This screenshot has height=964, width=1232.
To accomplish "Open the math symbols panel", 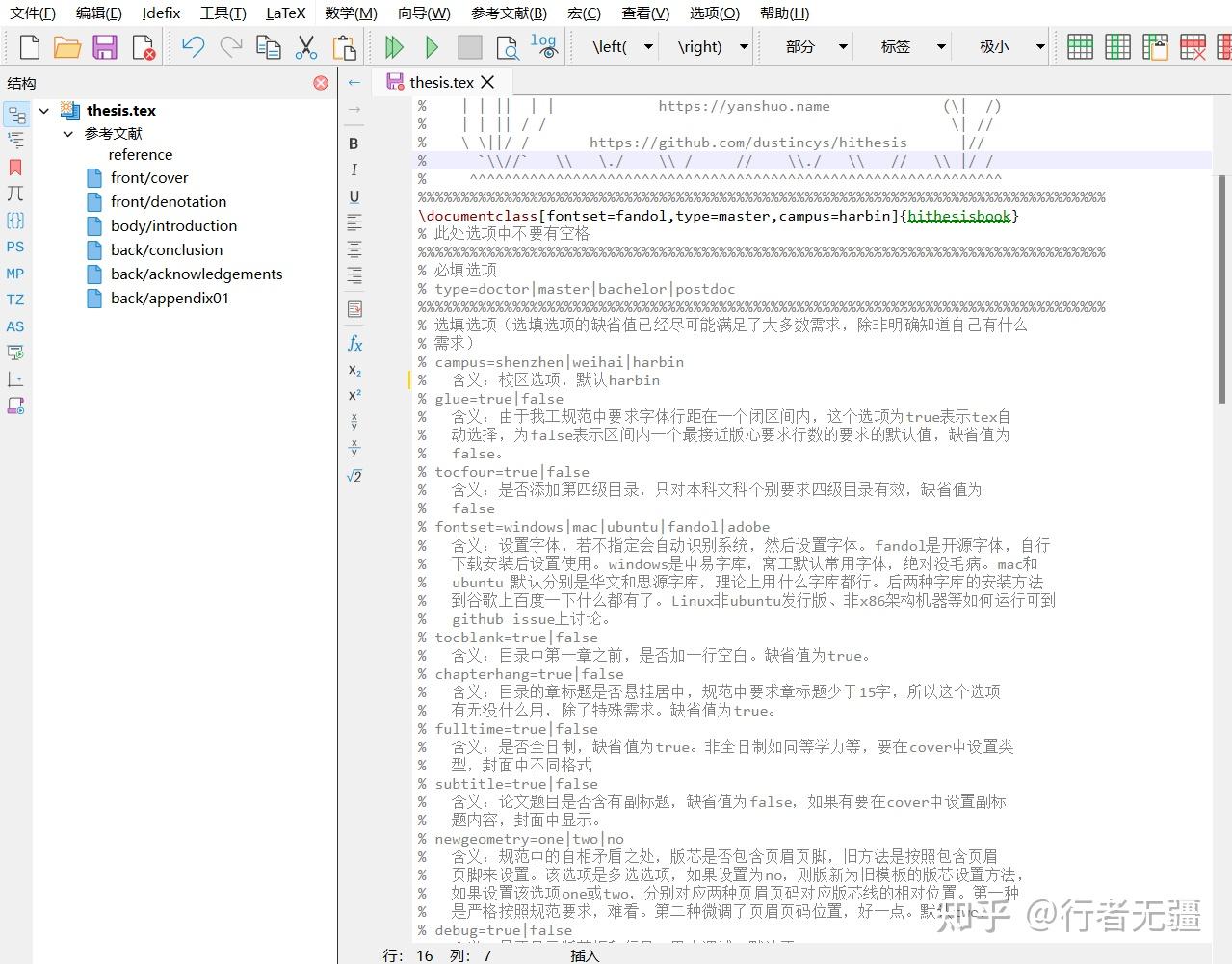I will click(14, 193).
